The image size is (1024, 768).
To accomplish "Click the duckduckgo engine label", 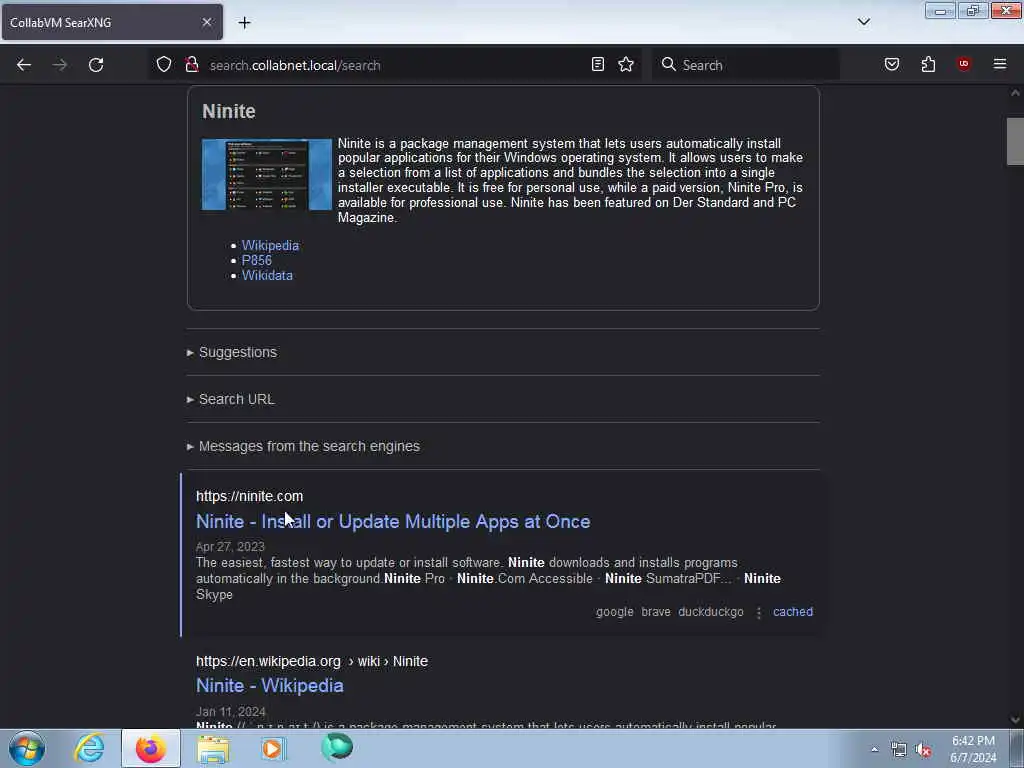I will click(711, 612).
